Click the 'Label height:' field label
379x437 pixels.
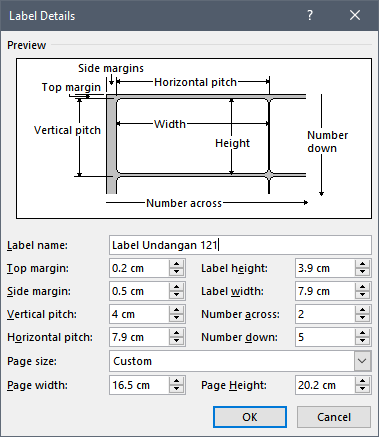(234, 268)
